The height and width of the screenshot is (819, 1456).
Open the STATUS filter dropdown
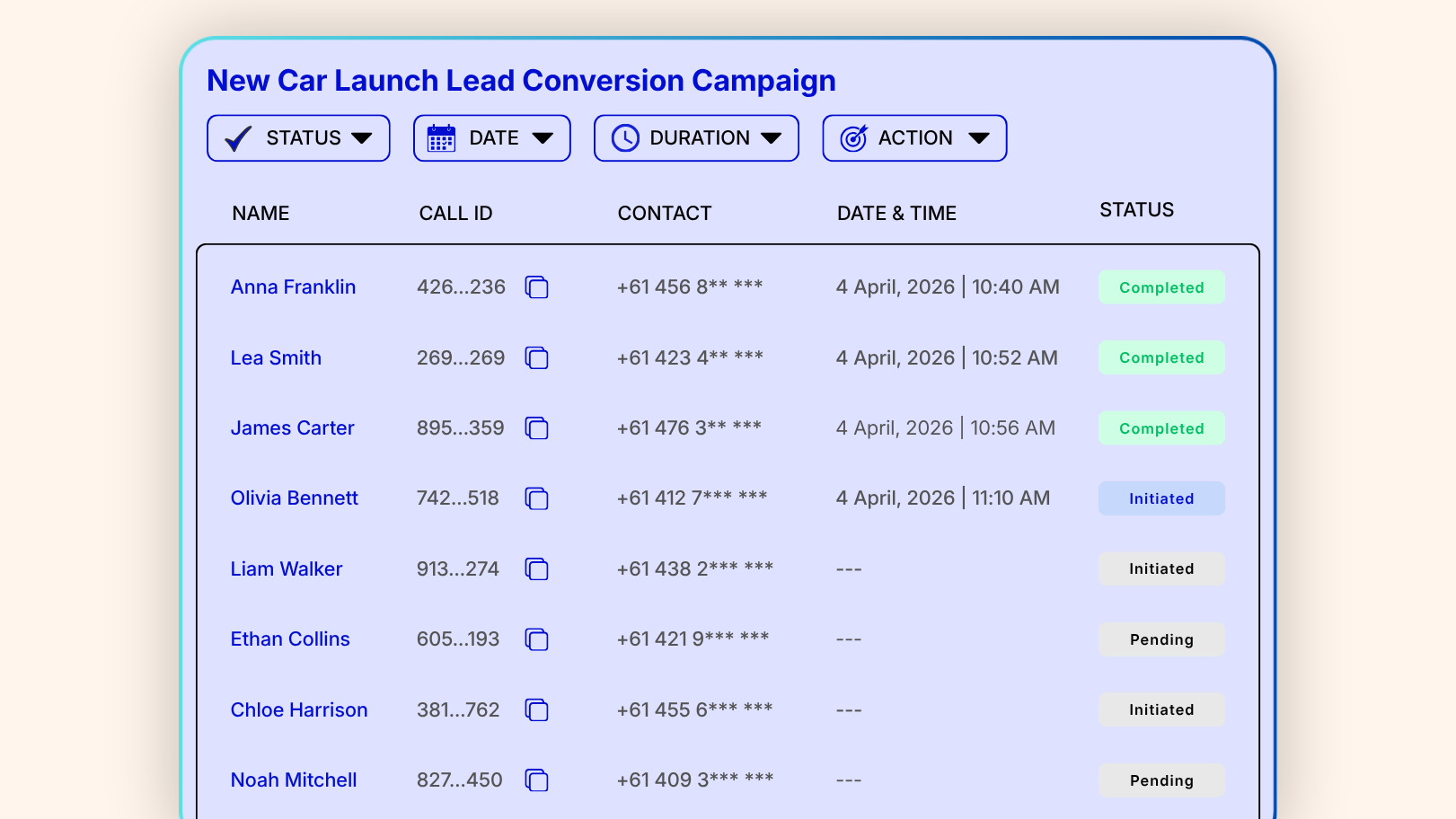(298, 138)
